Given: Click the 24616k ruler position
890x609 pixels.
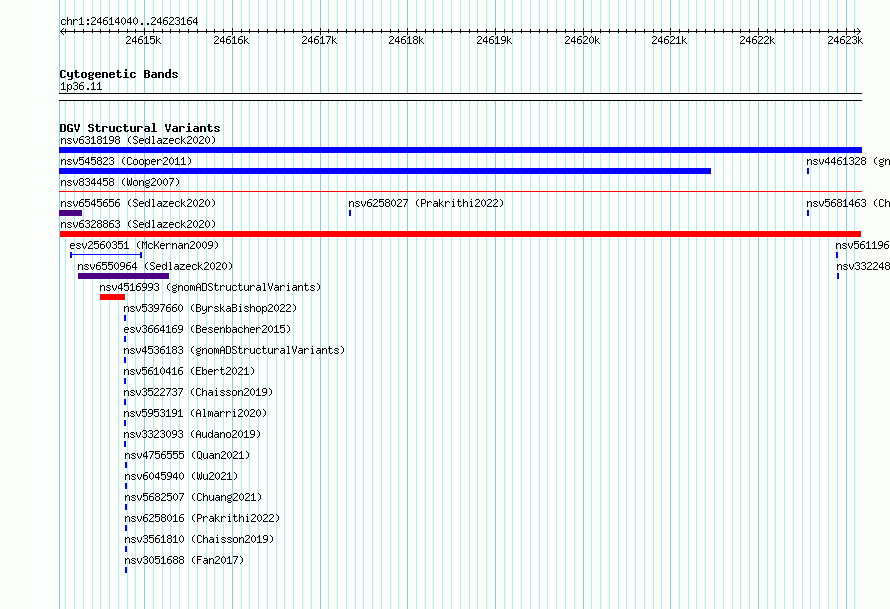Looking at the screenshot, I should click(231, 40).
